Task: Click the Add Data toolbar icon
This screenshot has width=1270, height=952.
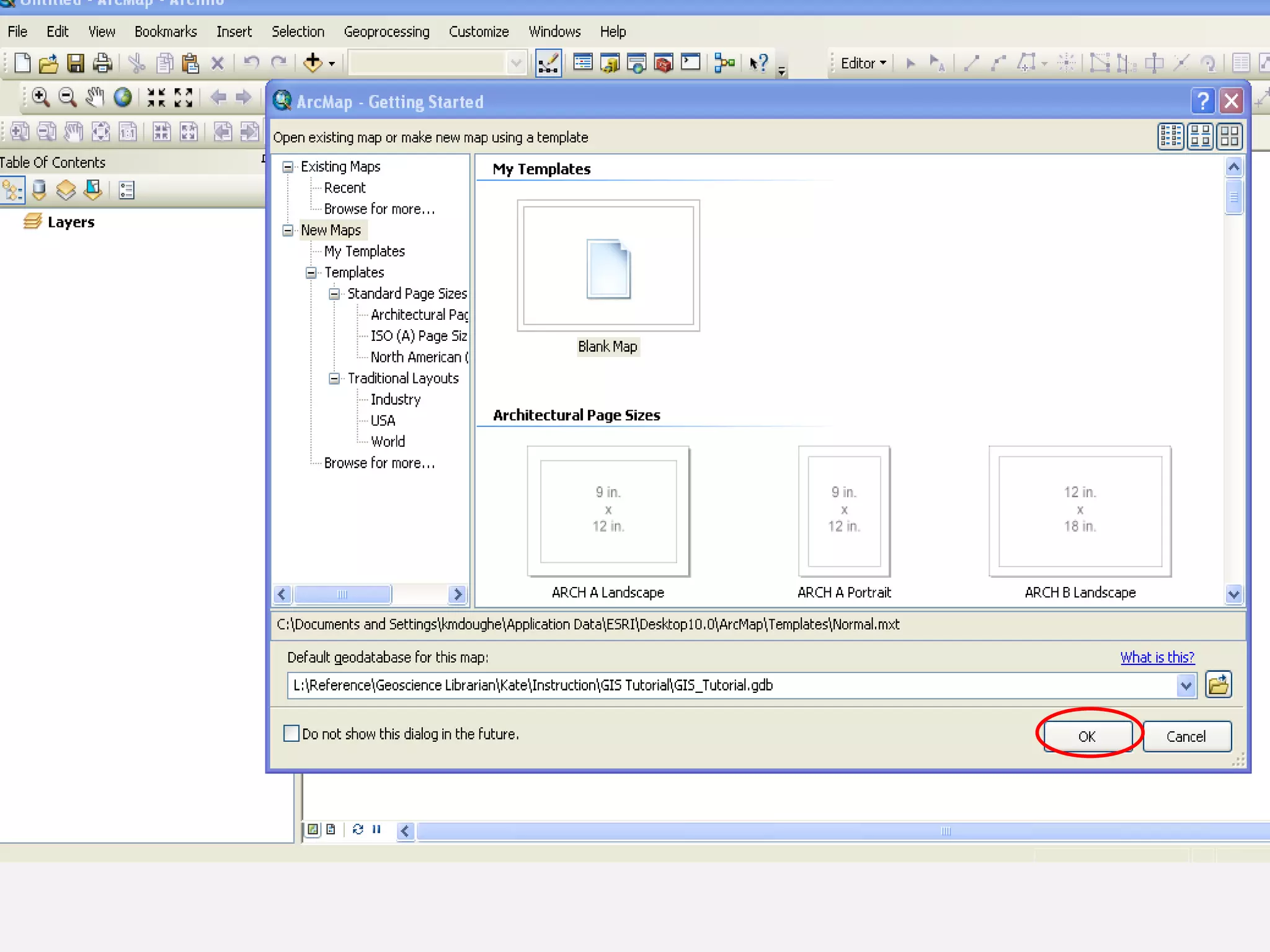Action: [x=313, y=63]
